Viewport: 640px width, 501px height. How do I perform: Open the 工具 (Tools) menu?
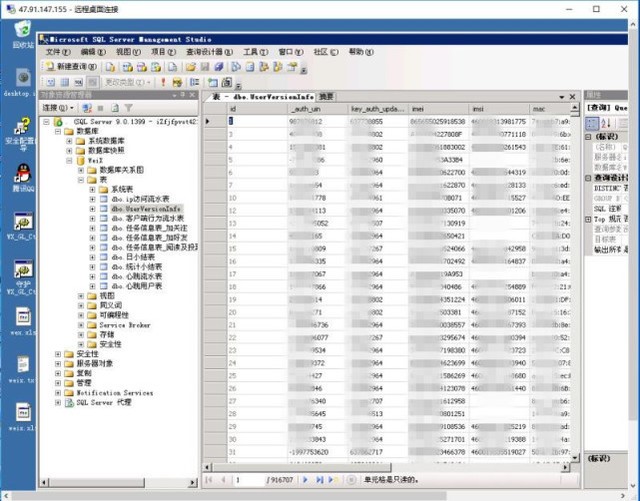255,51
